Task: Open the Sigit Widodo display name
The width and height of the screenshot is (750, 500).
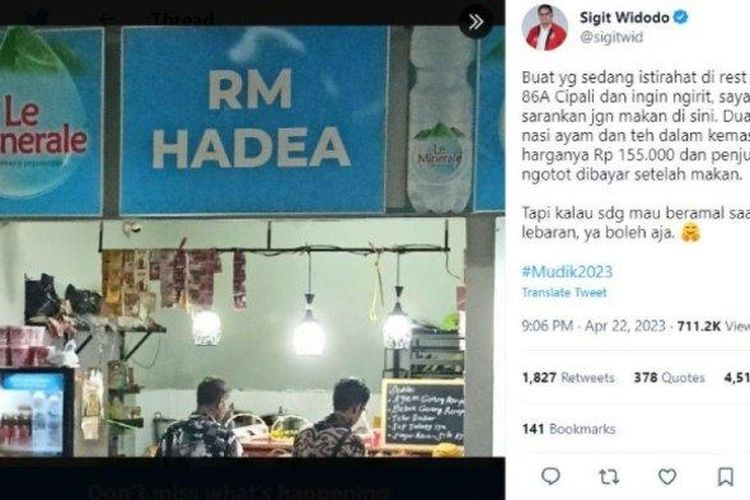Action: [x=624, y=18]
